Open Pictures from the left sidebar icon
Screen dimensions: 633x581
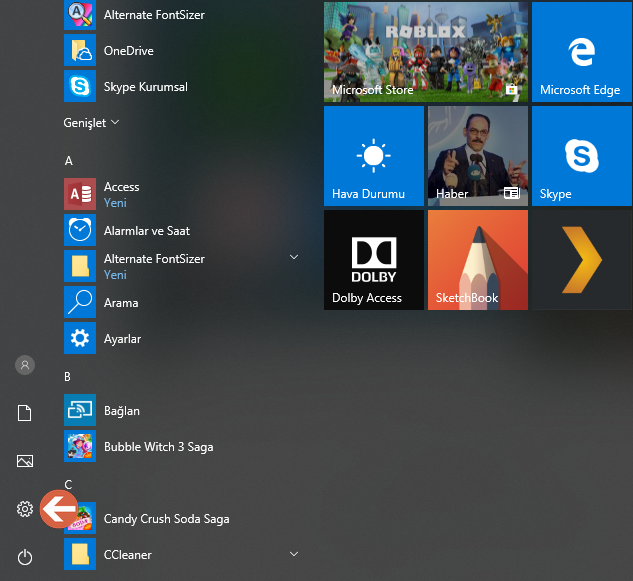(25, 461)
